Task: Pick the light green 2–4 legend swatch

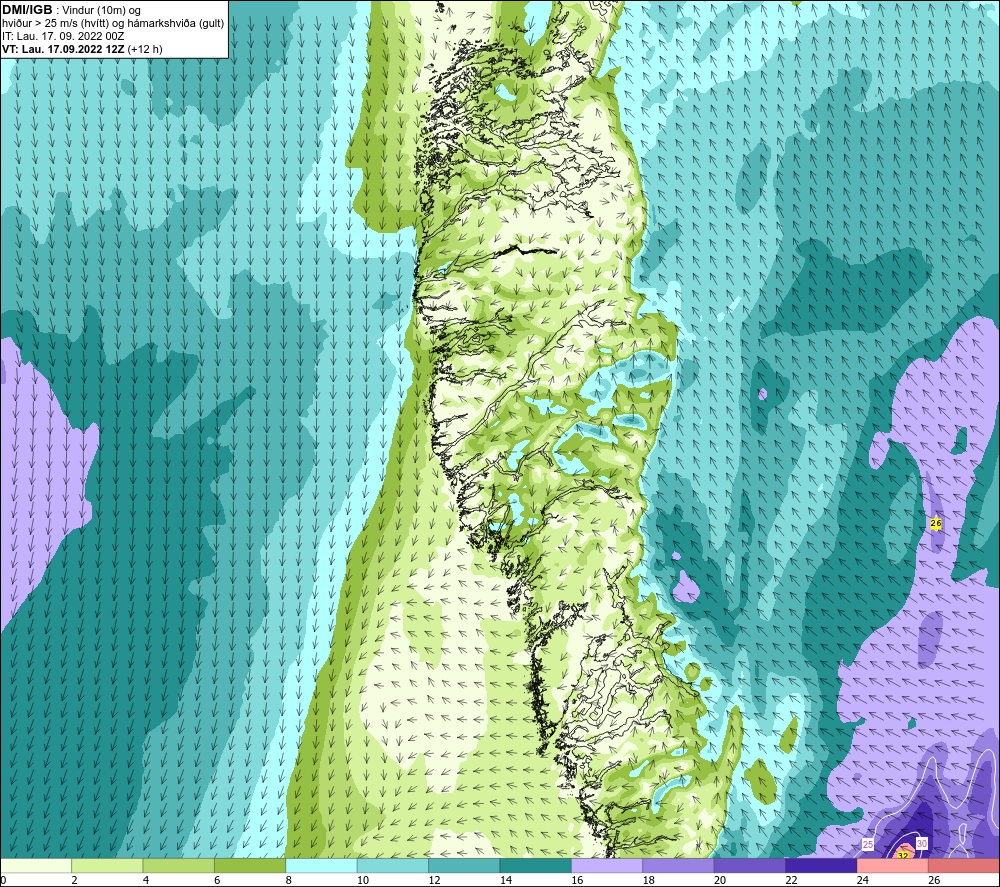Action: [x=107, y=866]
